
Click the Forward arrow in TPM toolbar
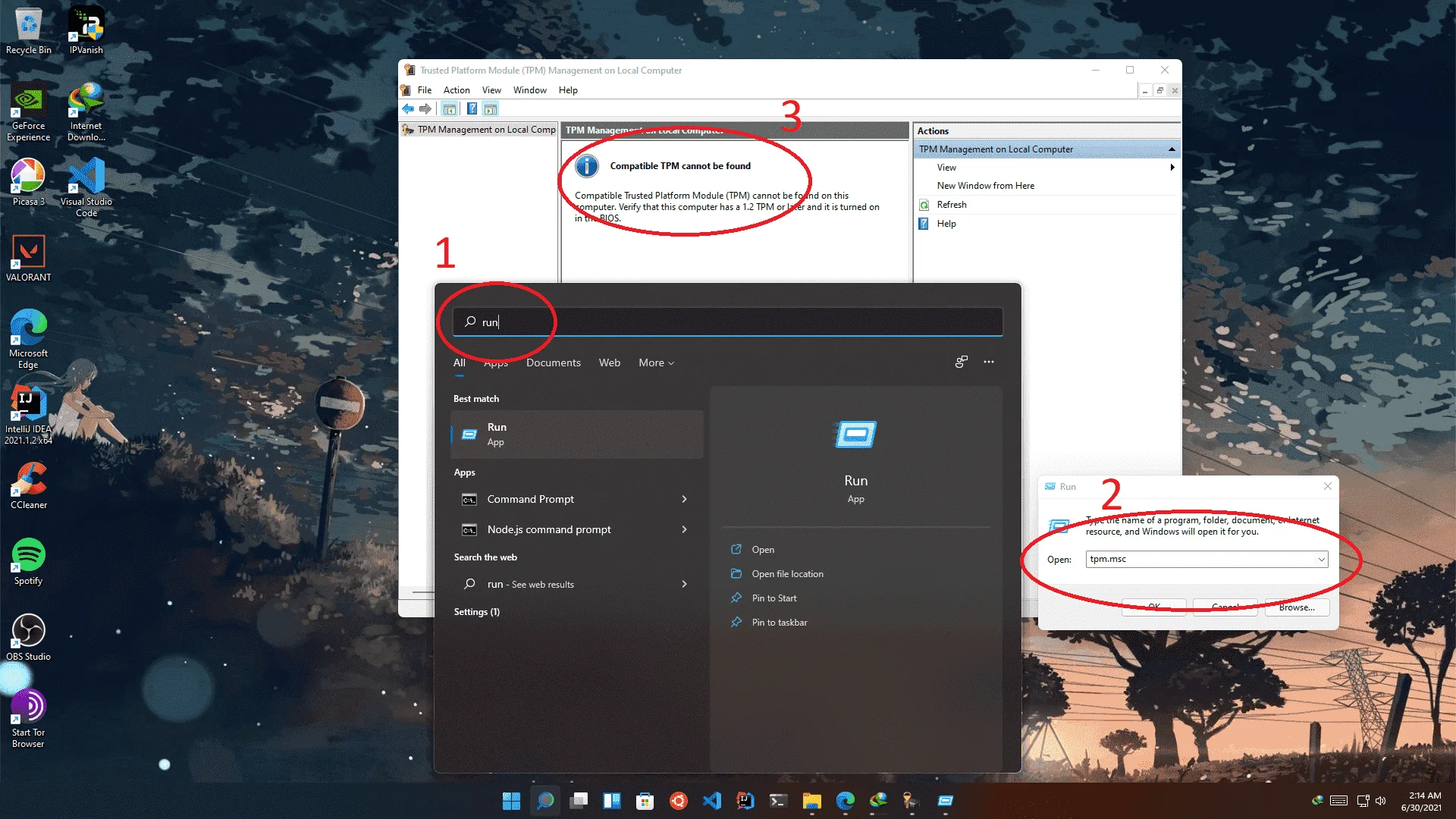tap(425, 109)
